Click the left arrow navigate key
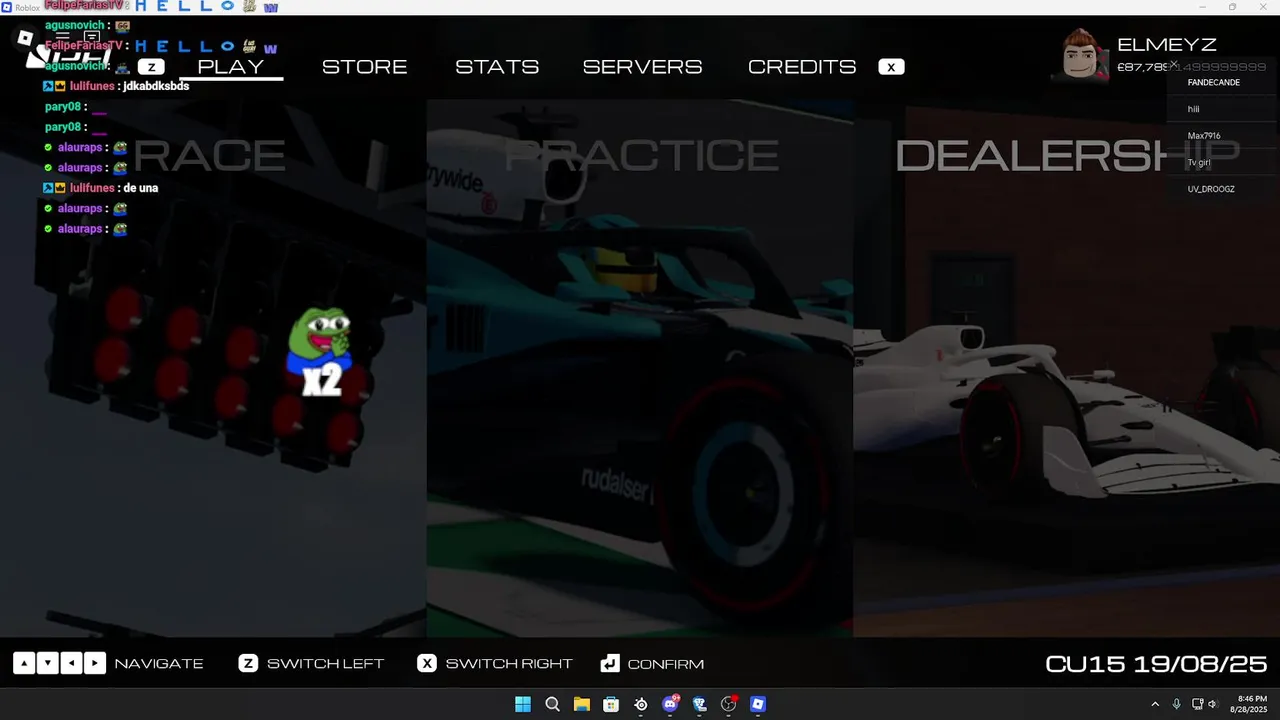Screen dimensions: 1280x720 click(x=71, y=663)
